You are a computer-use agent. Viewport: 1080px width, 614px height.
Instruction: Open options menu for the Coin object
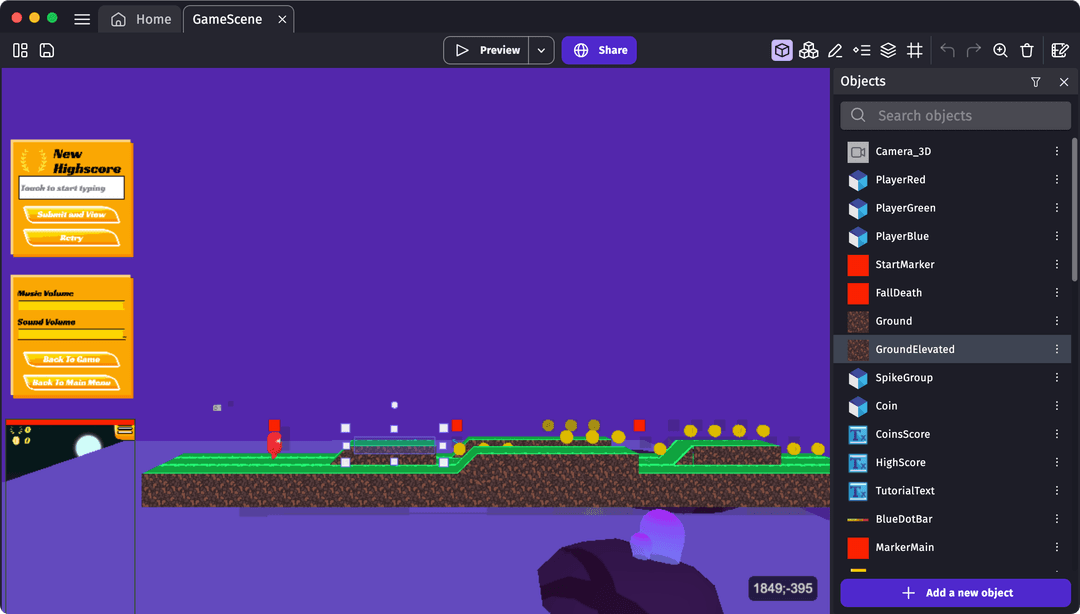tap(1057, 405)
